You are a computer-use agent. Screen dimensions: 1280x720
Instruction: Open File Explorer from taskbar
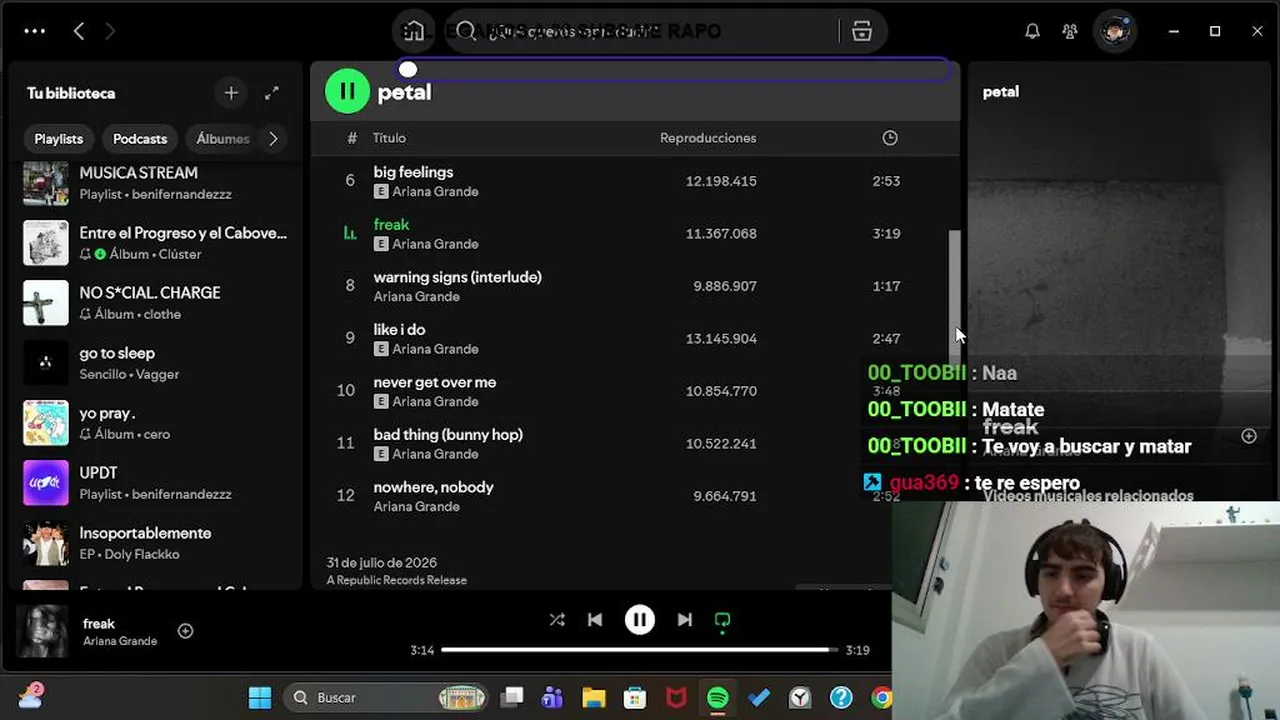(x=594, y=698)
